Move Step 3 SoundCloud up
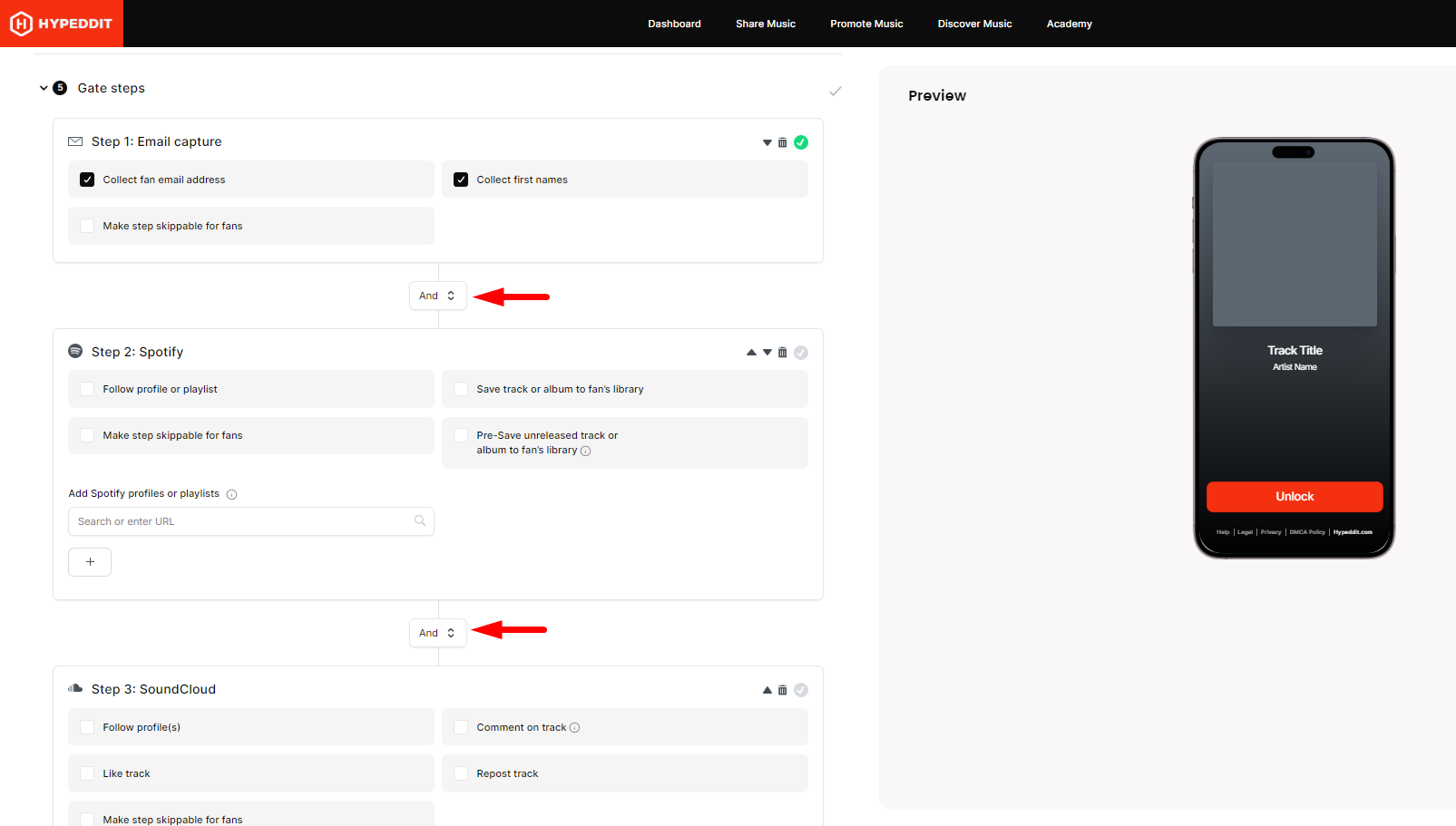 coord(767,690)
